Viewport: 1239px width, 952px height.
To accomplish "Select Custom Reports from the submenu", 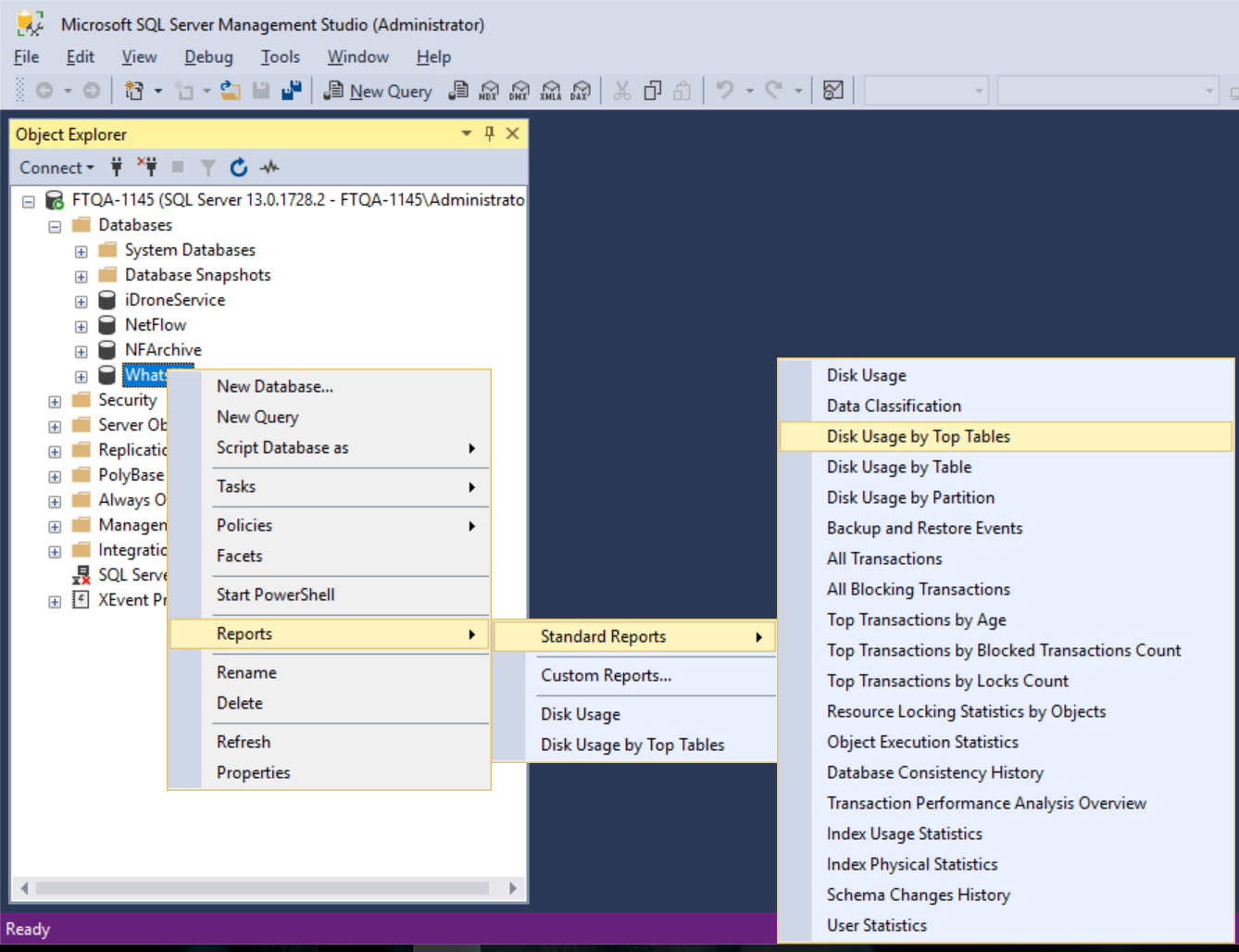I will pyautogui.click(x=605, y=675).
